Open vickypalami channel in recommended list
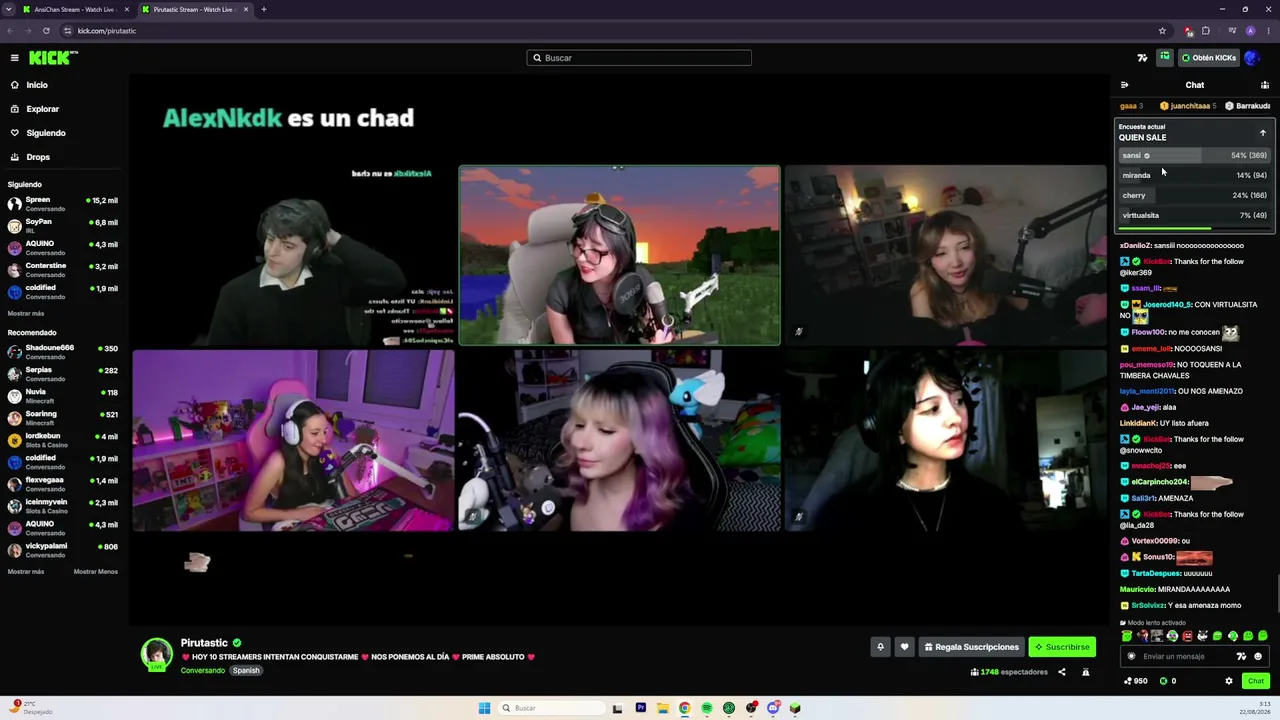Image resolution: width=1280 pixels, height=720 pixels. pos(64,550)
